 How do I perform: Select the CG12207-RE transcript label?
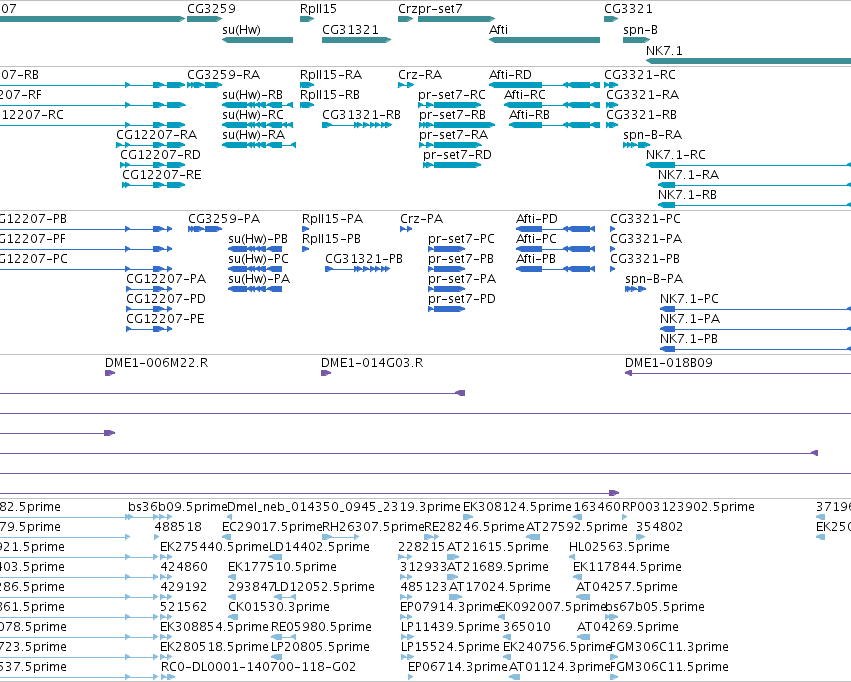[162, 175]
